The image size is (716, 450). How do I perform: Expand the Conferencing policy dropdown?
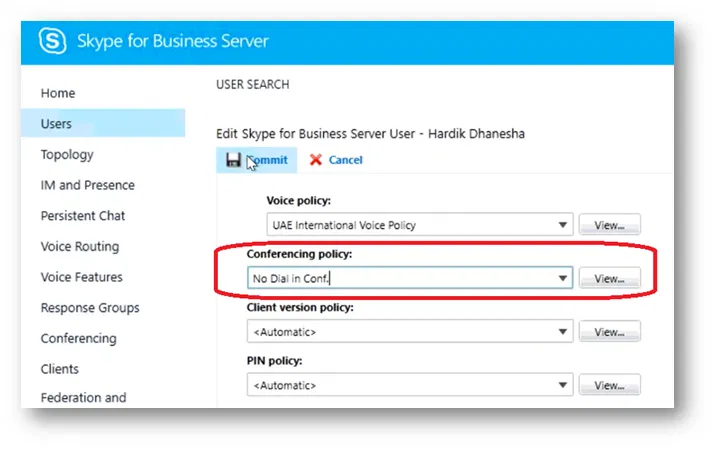coord(410,278)
